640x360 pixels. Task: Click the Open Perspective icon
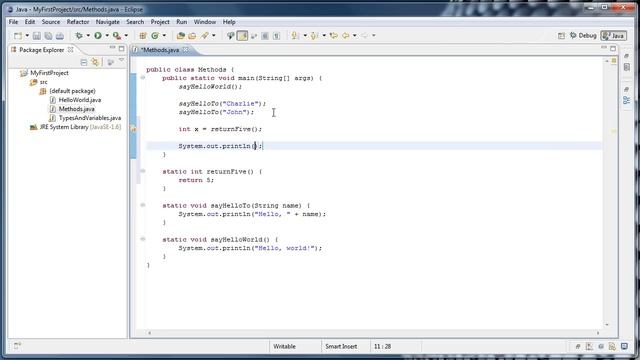tap(561, 36)
